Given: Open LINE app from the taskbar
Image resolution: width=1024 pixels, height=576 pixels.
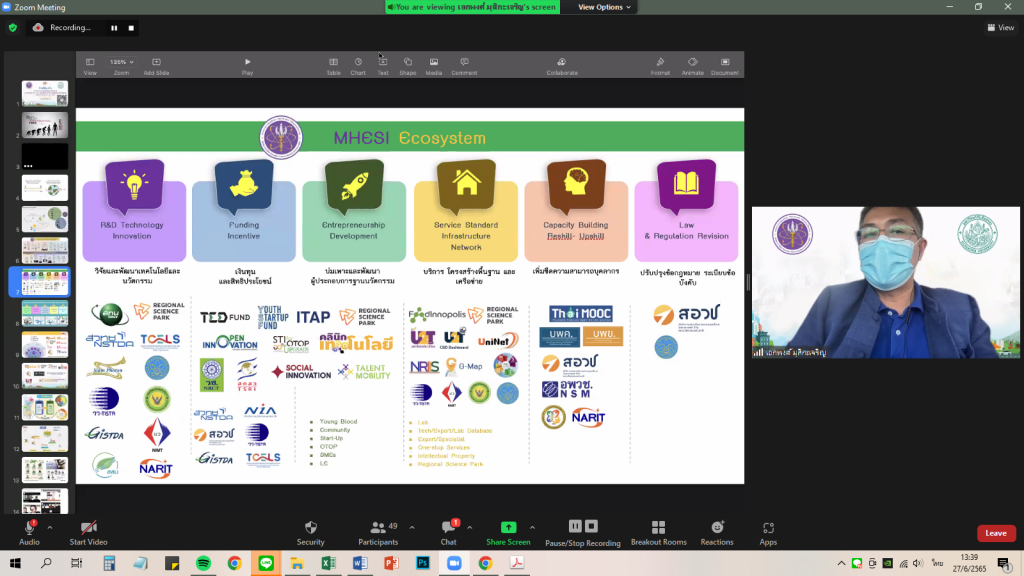Looking at the screenshot, I should [266, 563].
